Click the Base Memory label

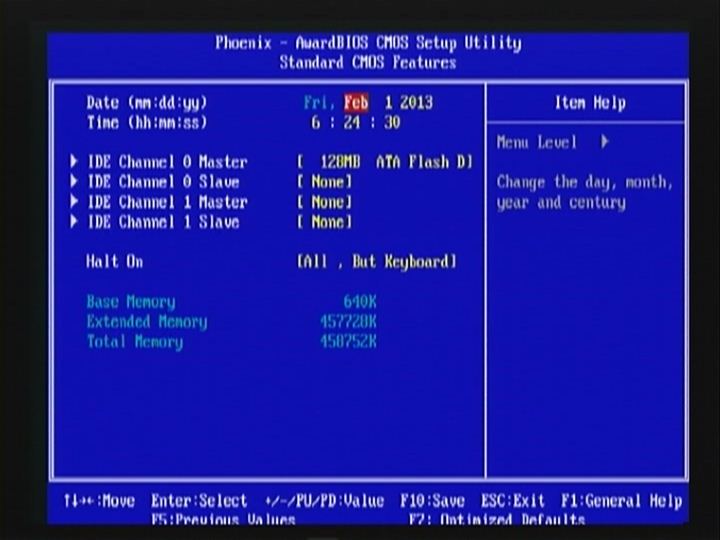[131, 302]
